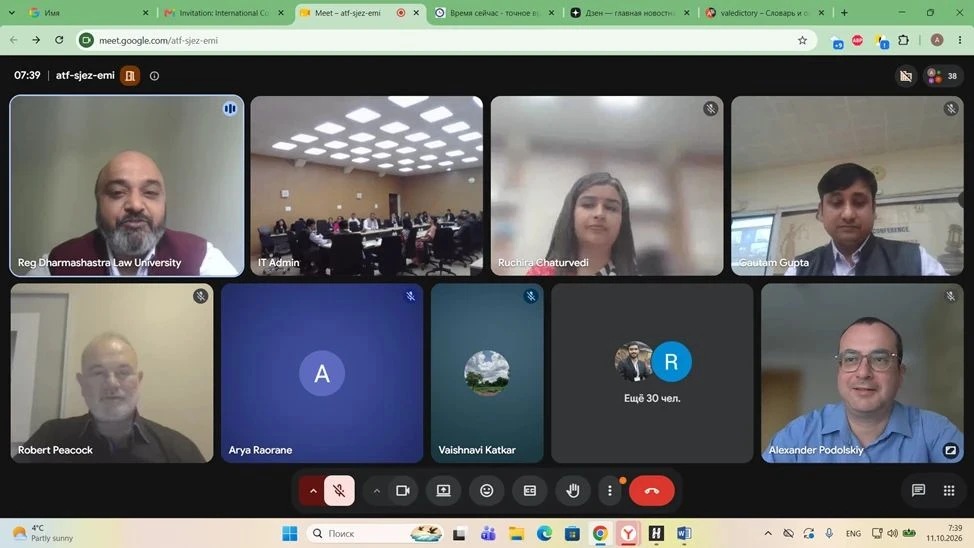974x548 pixels.
Task: Open Yandex Browser from the taskbar
Action: [628, 533]
